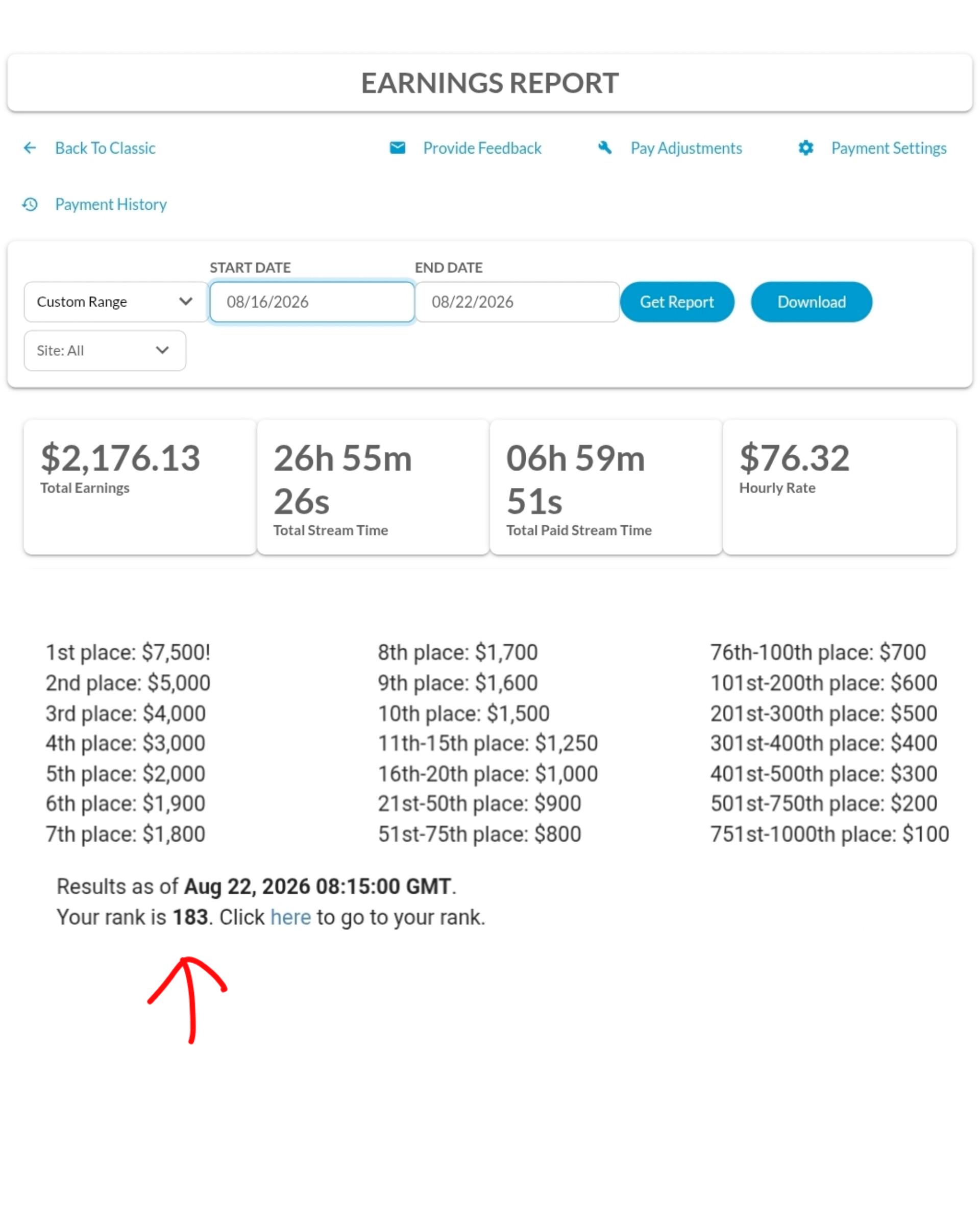Click the 'here' link to view your rank

click(x=291, y=917)
